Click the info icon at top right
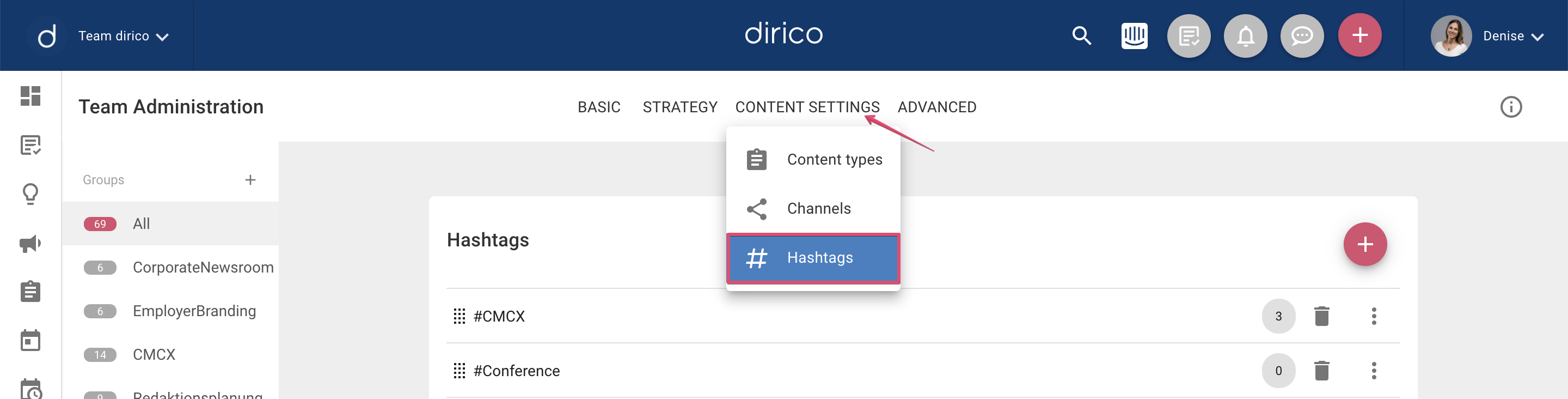This screenshot has width=1568, height=399. point(1511,107)
